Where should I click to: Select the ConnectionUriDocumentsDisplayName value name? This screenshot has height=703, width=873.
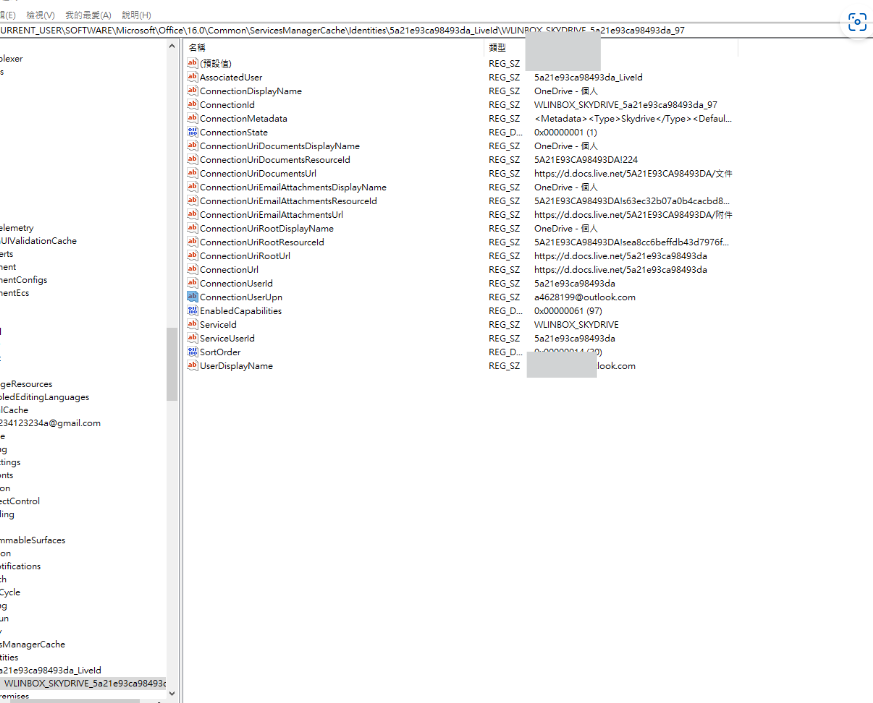coord(279,146)
